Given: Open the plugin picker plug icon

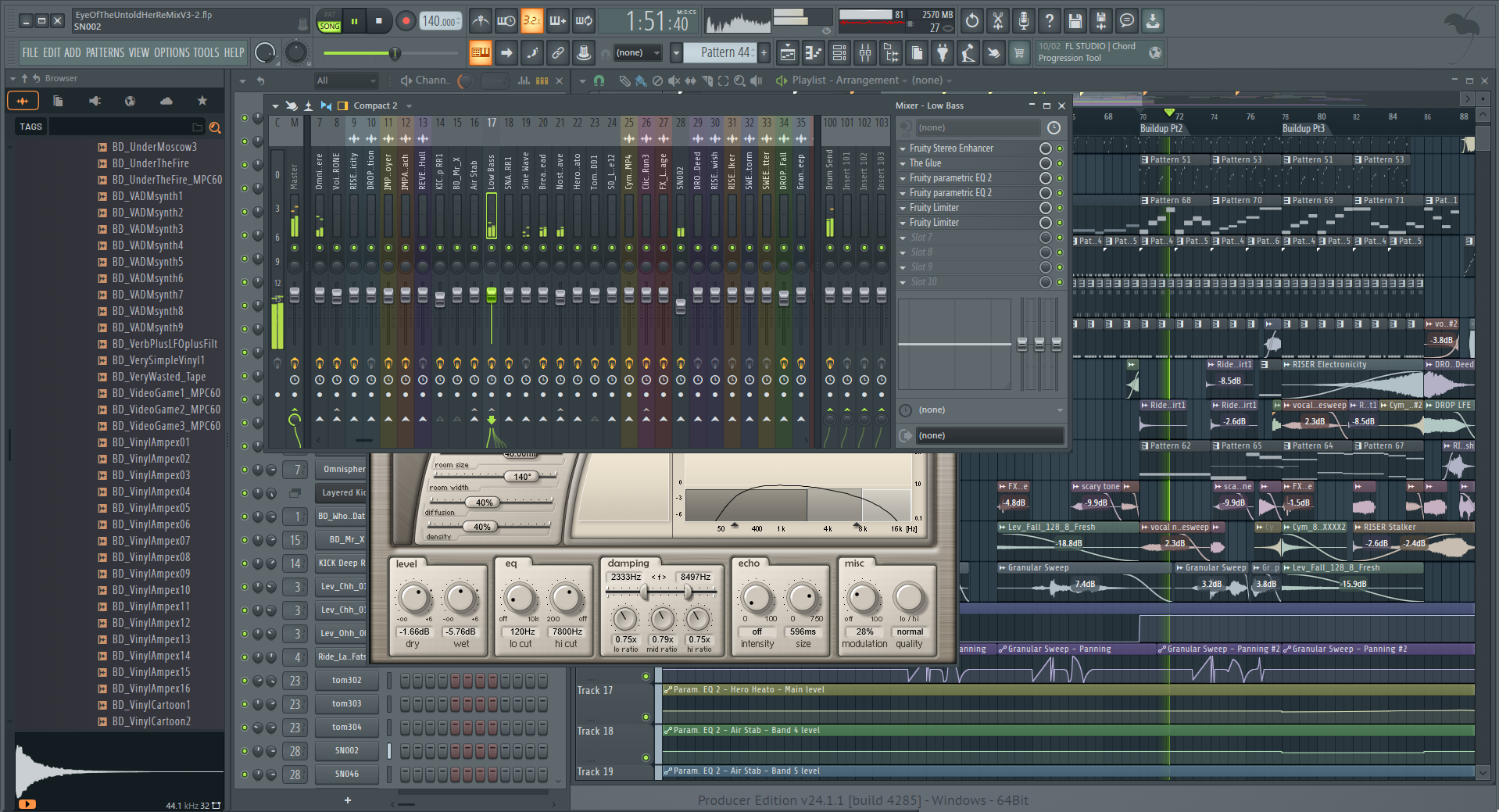Looking at the screenshot, I should pos(943,53).
